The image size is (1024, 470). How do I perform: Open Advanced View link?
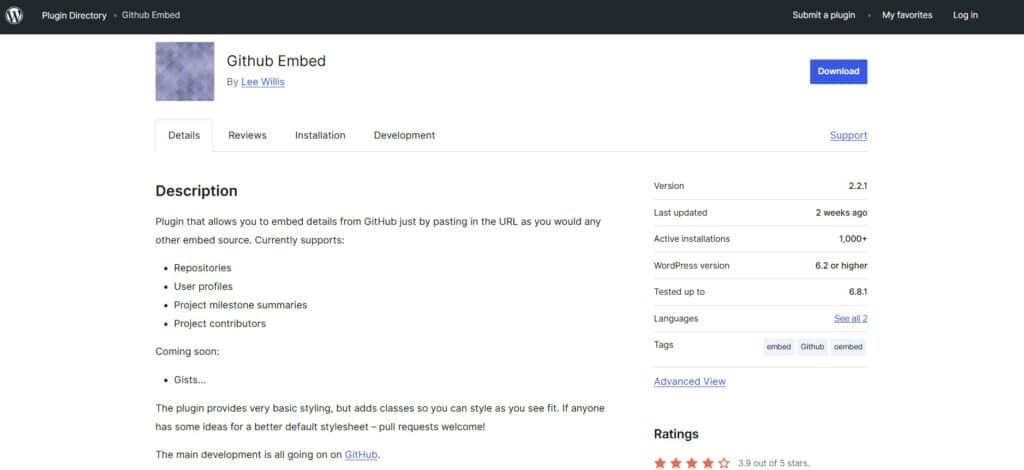(x=690, y=382)
